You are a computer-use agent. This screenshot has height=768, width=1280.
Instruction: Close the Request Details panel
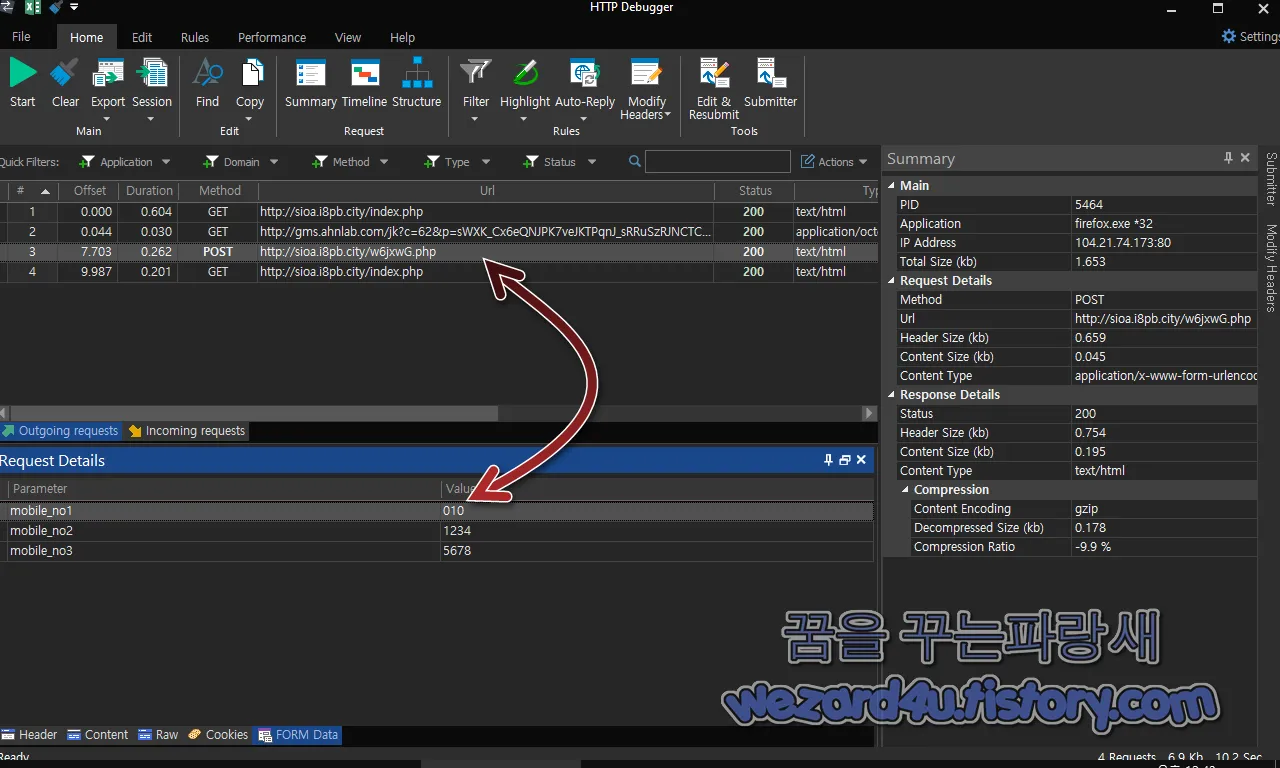point(861,460)
